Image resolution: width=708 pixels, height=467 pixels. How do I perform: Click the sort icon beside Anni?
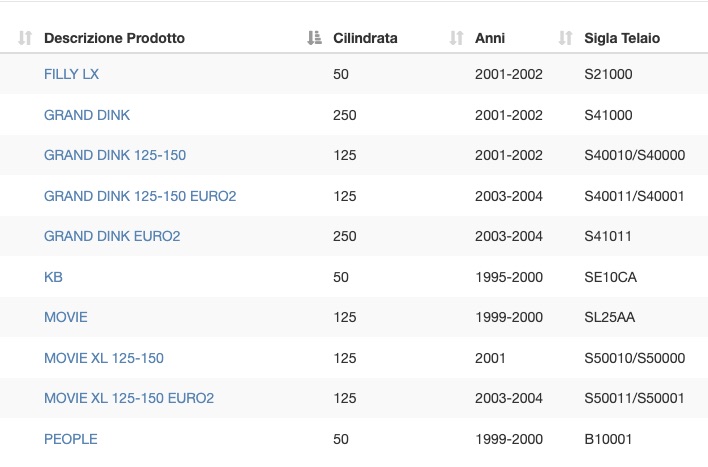coord(456,38)
